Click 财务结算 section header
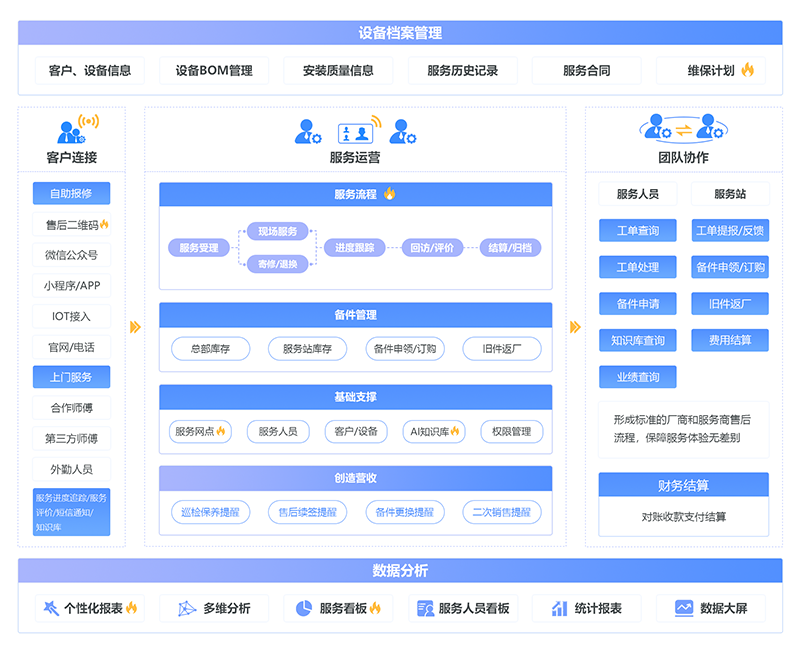Screen dimensions: 800x654 pos(684,485)
